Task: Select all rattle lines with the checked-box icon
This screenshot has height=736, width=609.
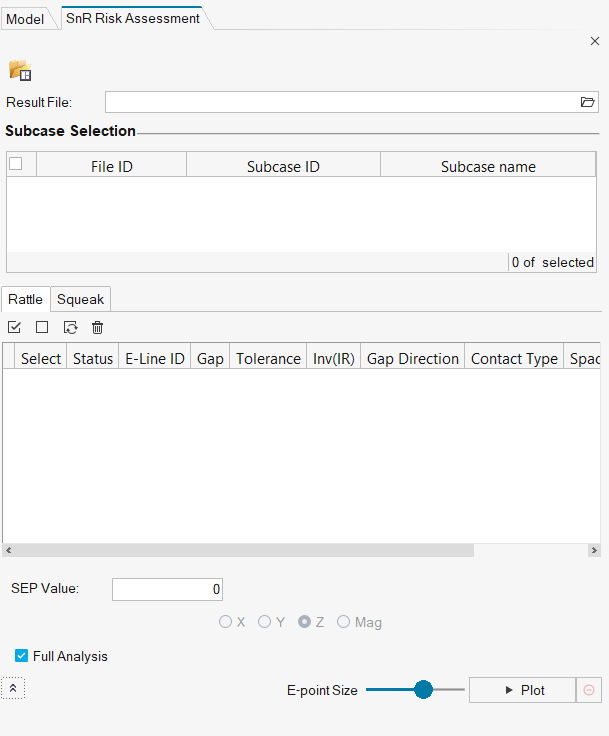Action: click(x=14, y=327)
